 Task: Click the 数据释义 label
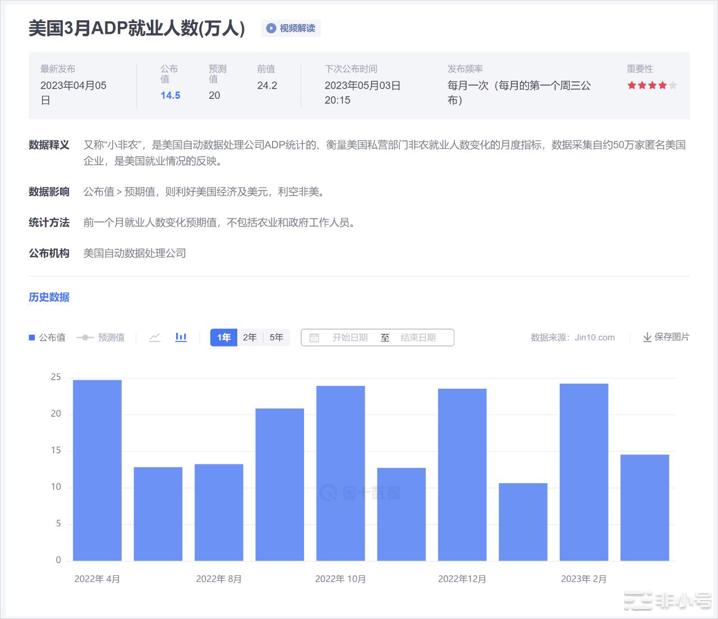click(x=49, y=145)
